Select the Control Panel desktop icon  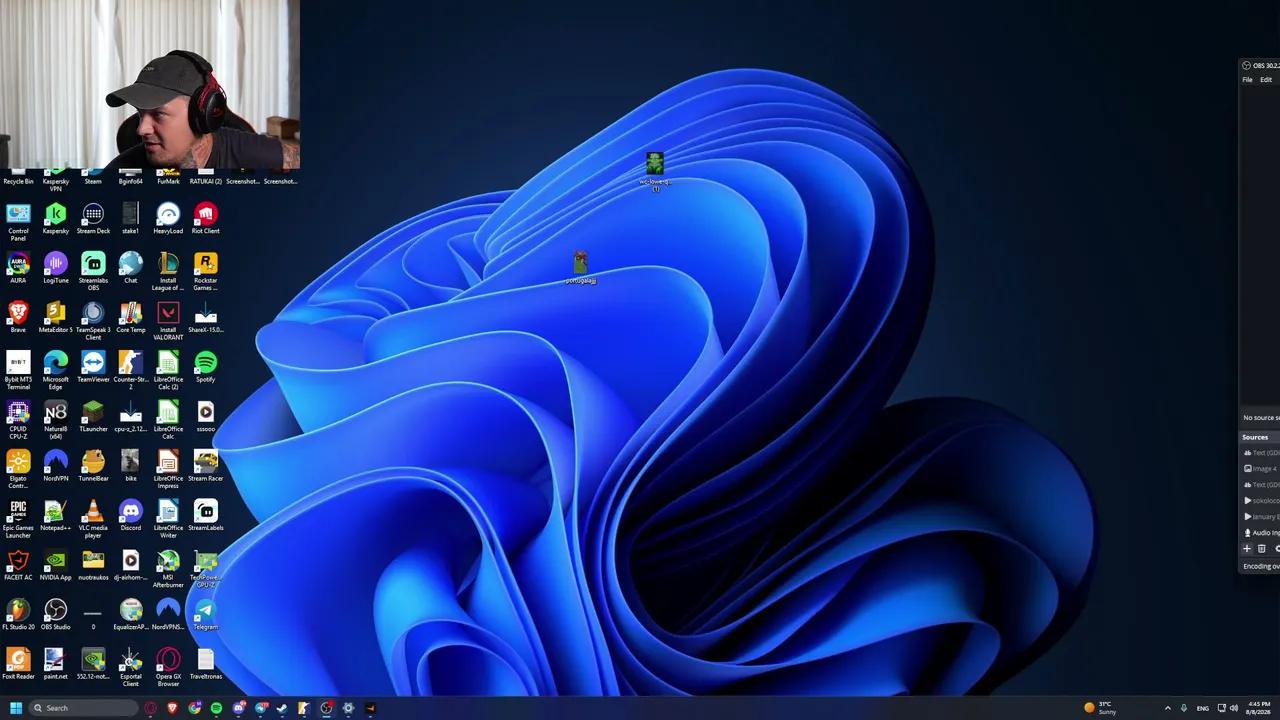[x=18, y=223]
